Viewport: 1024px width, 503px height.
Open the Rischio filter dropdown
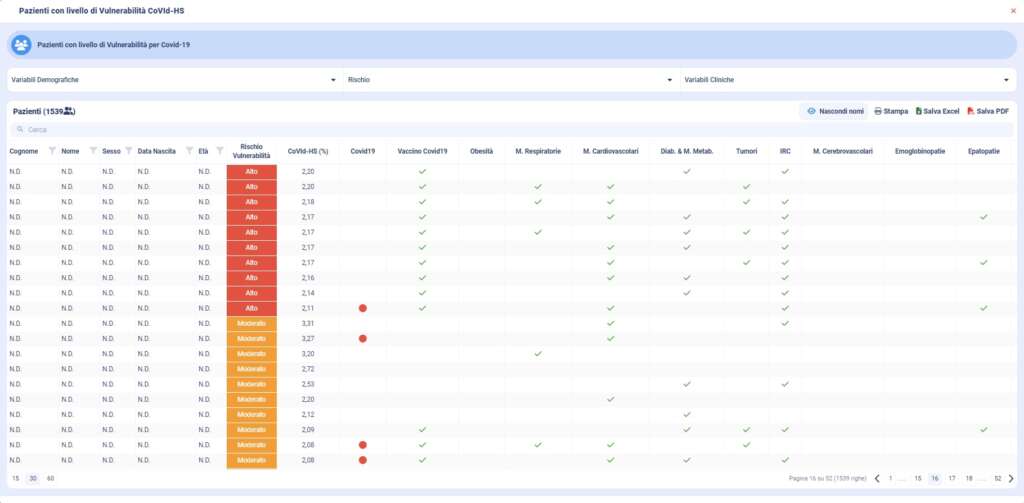[508, 79]
